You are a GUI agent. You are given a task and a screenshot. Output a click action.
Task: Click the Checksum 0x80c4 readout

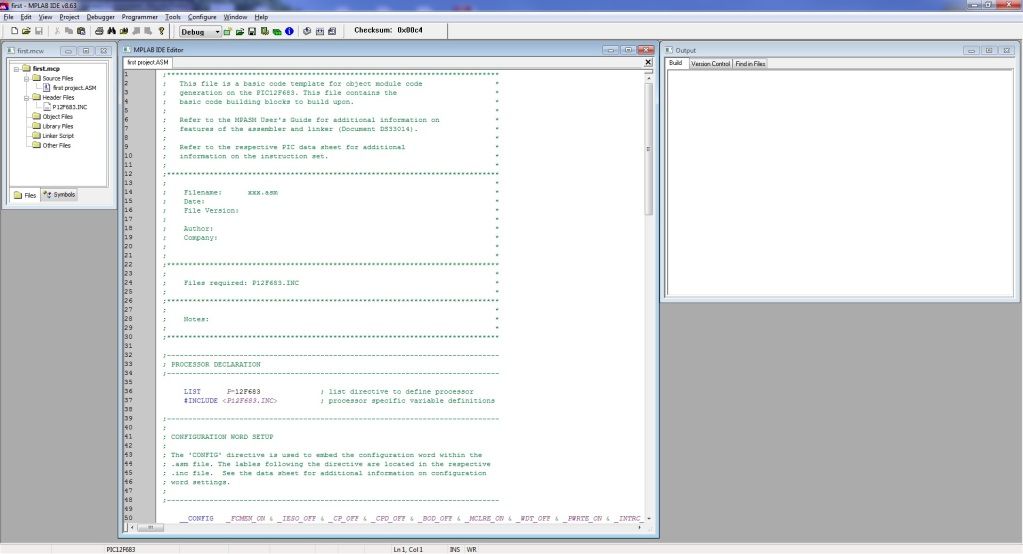coord(389,30)
